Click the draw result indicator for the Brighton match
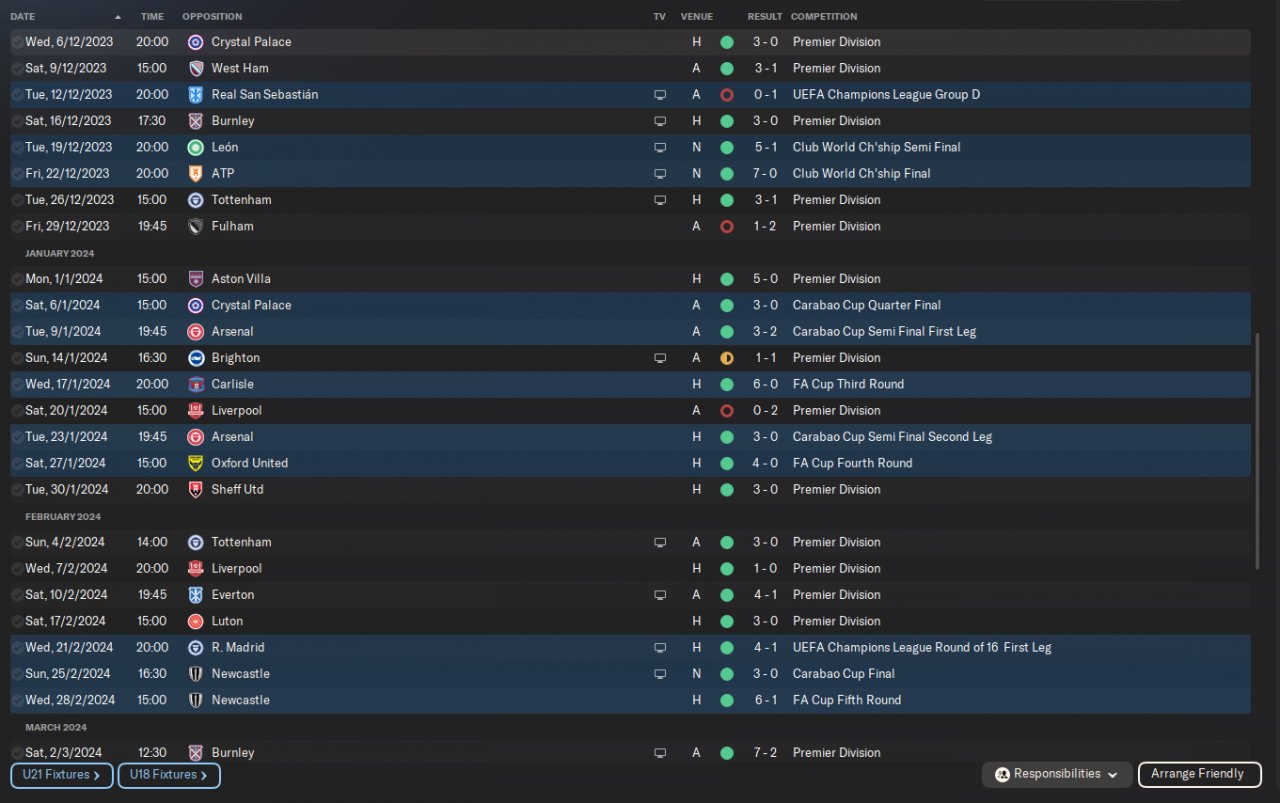This screenshot has width=1280, height=803. (727, 358)
